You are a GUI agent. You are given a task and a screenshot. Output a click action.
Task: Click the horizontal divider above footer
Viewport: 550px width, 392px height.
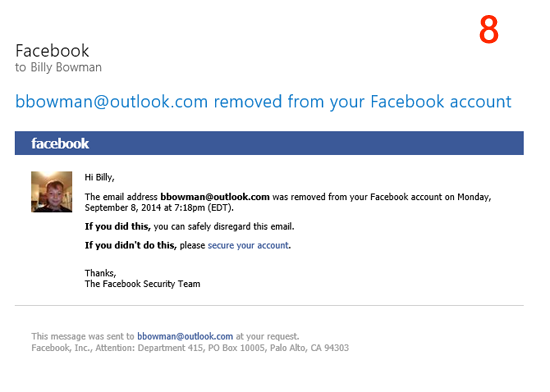point(269,305)
